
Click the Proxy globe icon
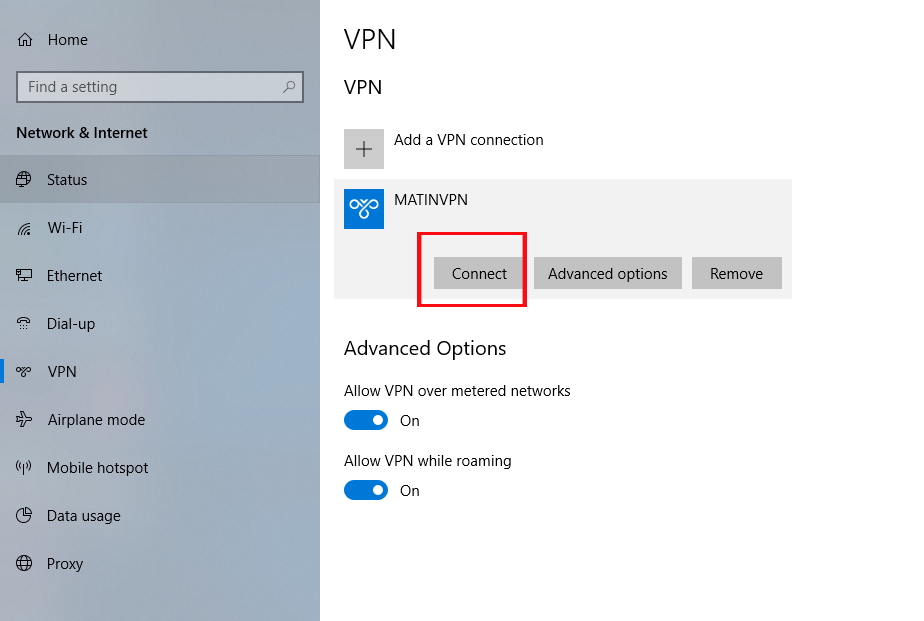tap(25, 564)
